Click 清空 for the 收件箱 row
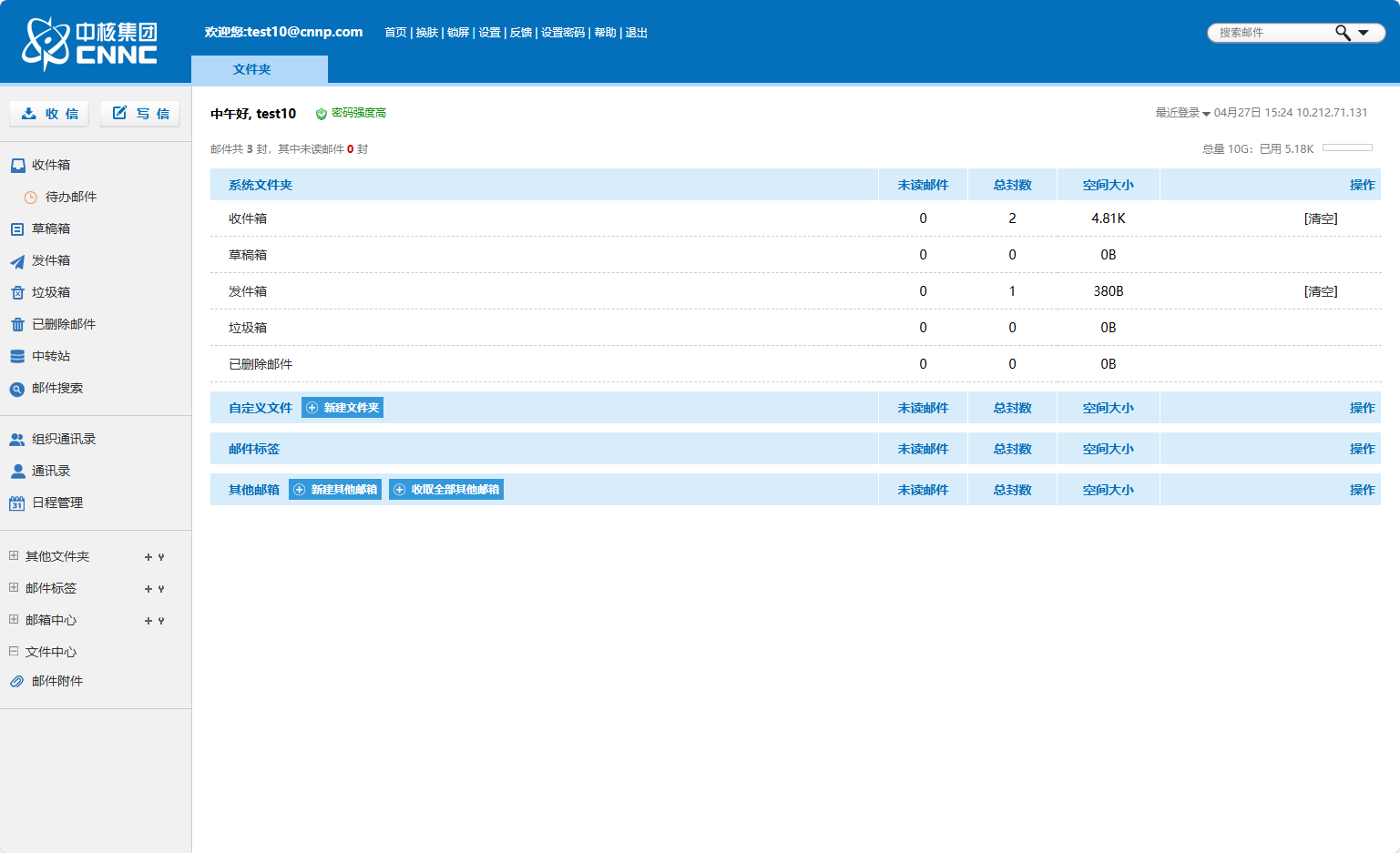This screenshot has width=1400, height=853. point(1320,218)
